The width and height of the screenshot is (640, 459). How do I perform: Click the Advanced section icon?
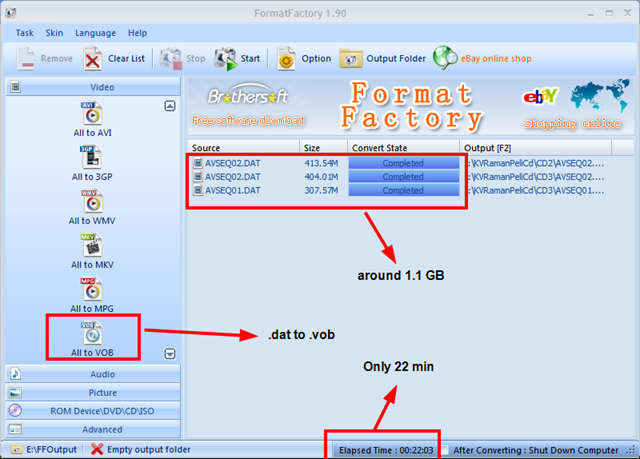pyautogui.click(x=16, y=429)
